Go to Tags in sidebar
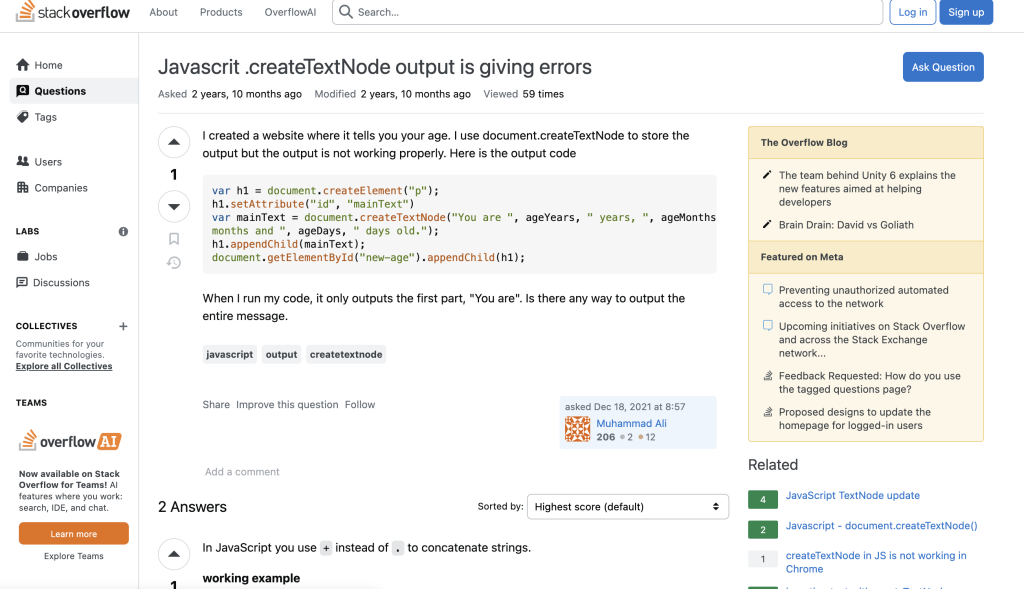 click(45, 117)
